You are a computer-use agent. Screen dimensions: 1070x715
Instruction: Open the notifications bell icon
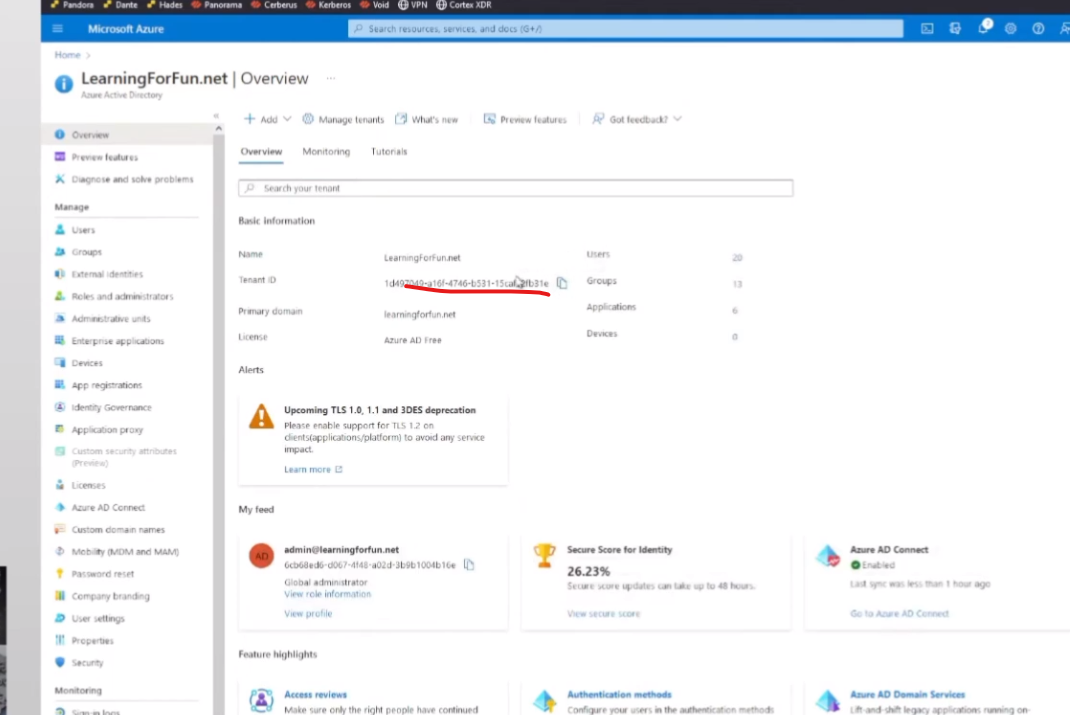[983, 28]
